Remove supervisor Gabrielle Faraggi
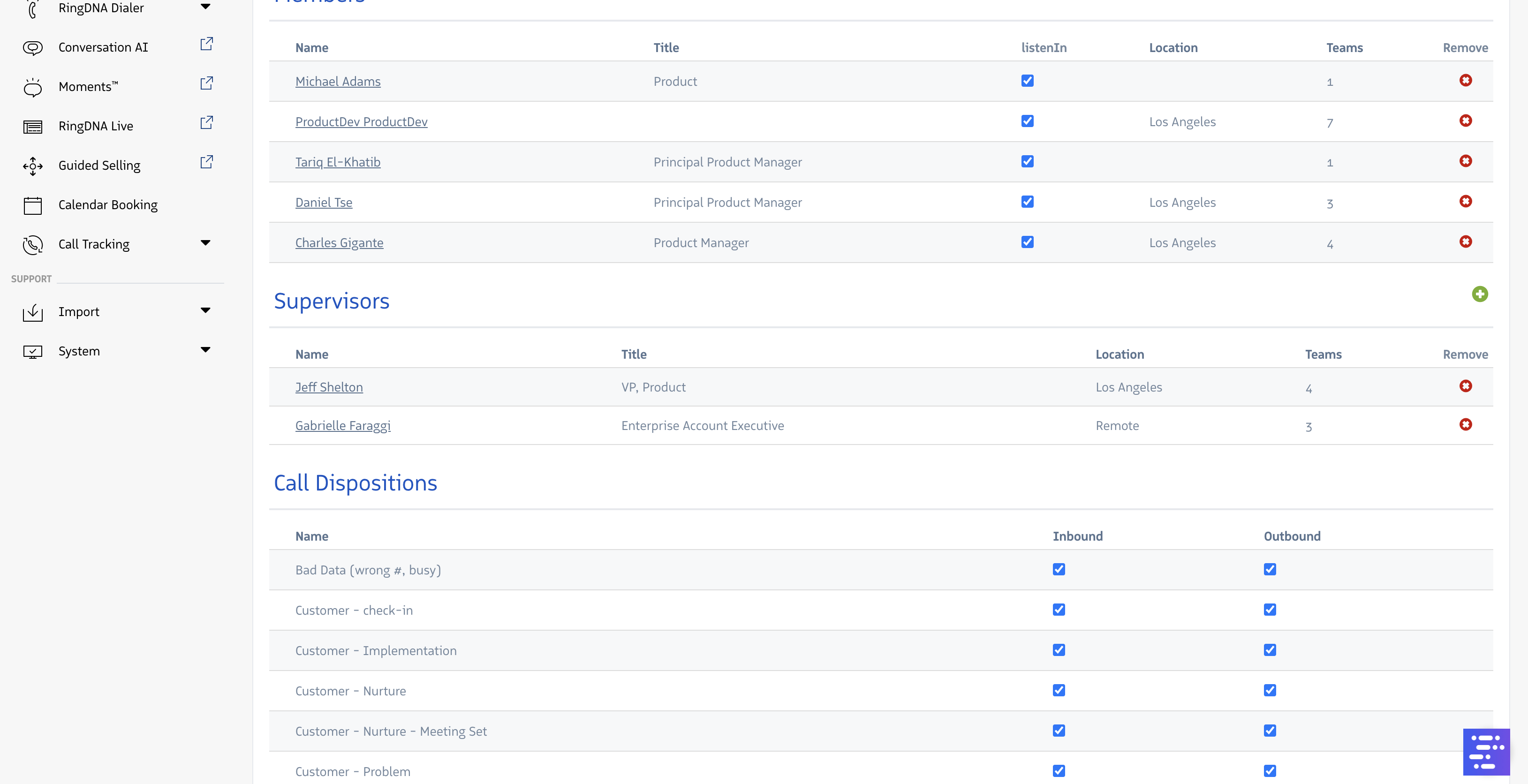Screen dimensions: 1528x784 pos(1465,425)
